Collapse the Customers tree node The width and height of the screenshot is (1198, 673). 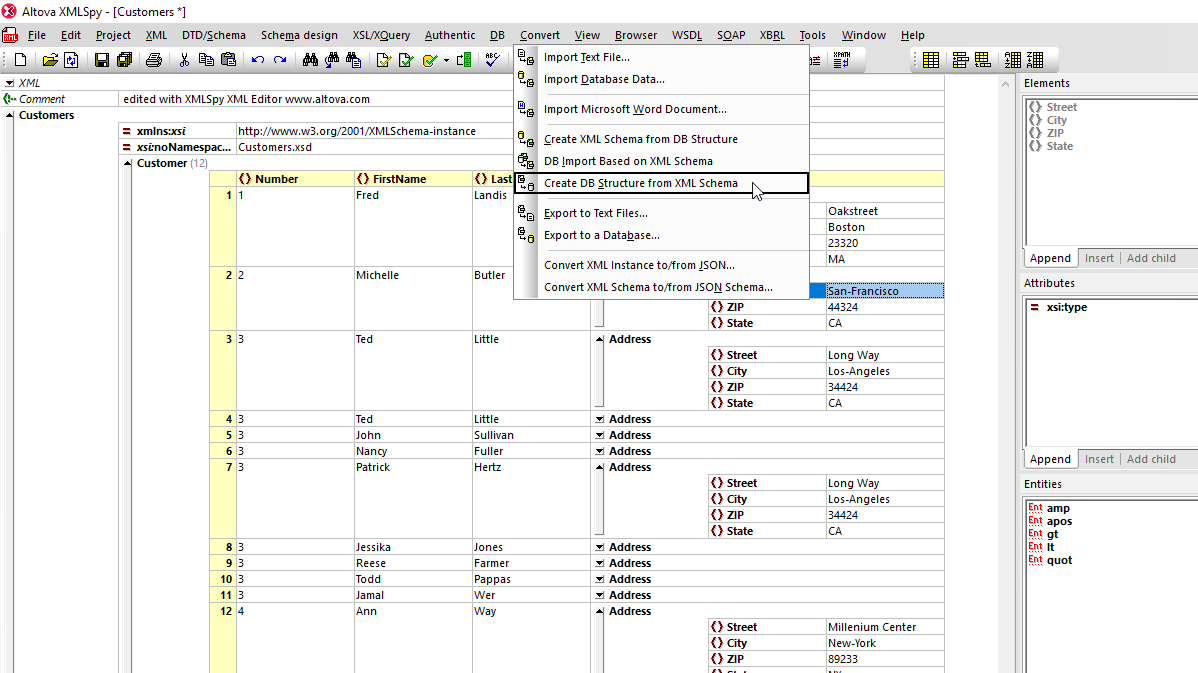point(9,115)
